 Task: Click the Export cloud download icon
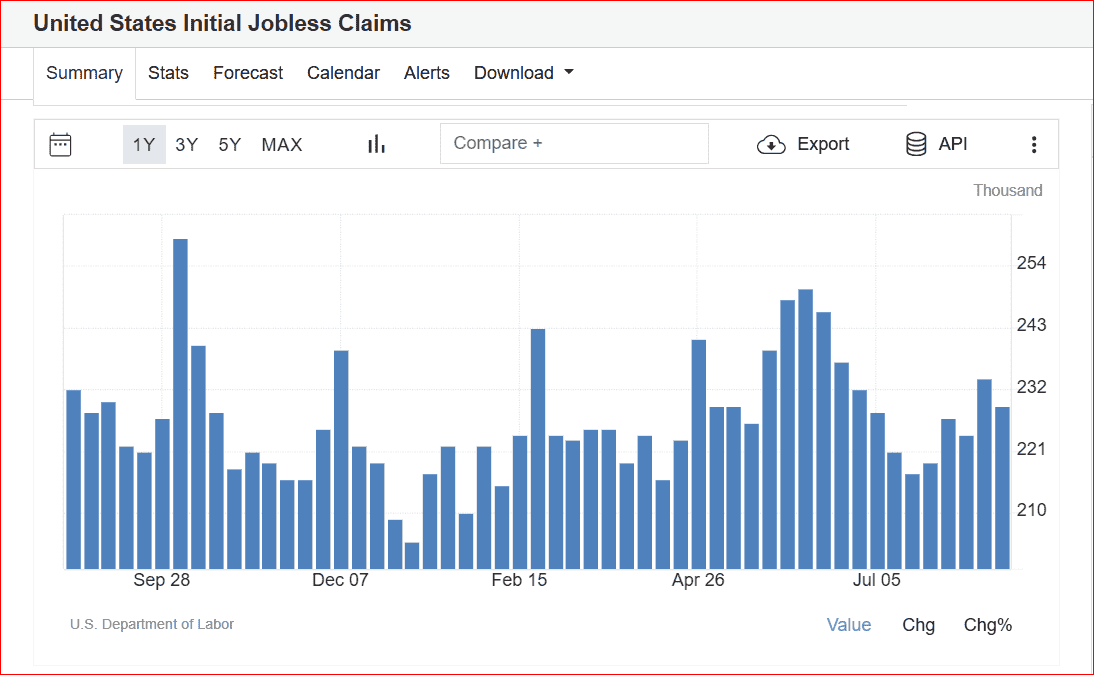771,145
